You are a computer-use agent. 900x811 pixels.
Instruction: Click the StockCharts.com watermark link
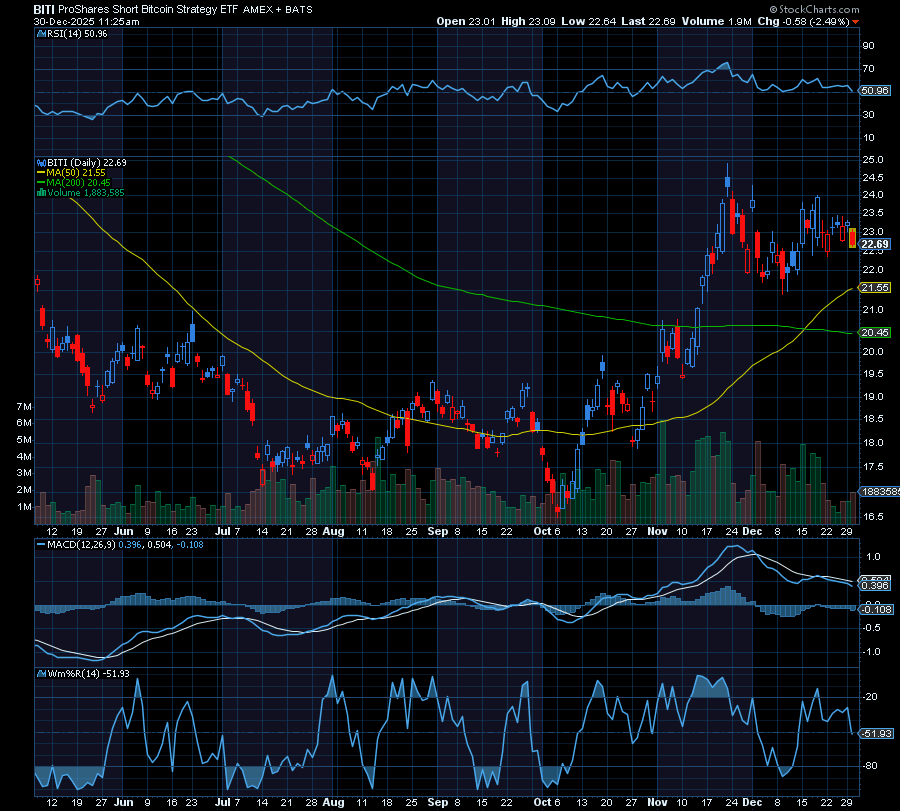click(x=819, y=9)
